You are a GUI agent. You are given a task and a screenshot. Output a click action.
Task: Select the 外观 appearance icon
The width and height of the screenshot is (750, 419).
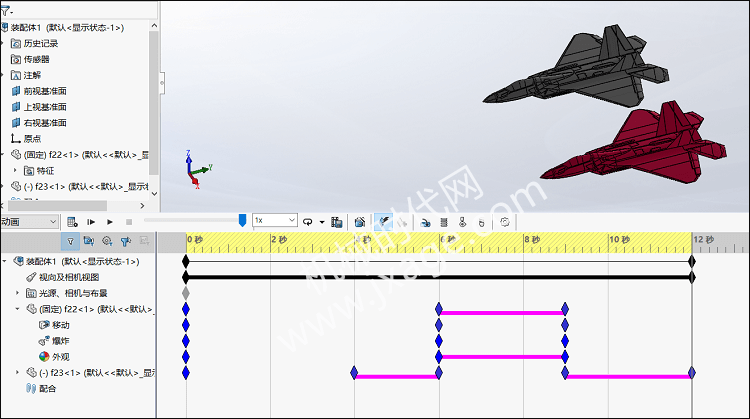44,356
